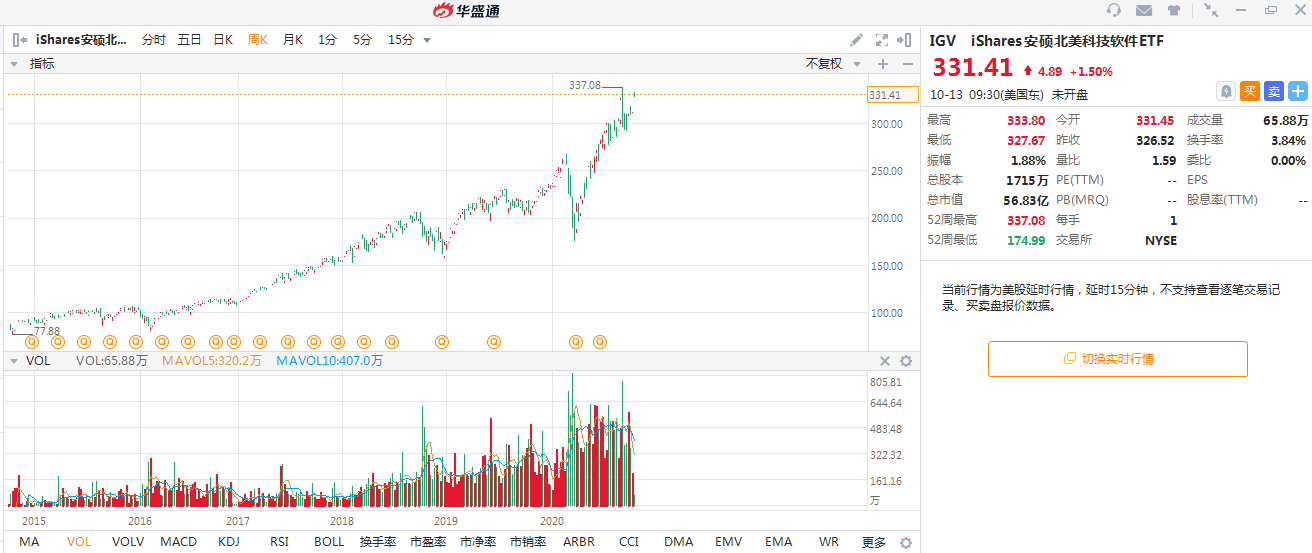Zoom in chart with plus button
The height and width of the screenshot is (553, 1312).
coord(883,63)
